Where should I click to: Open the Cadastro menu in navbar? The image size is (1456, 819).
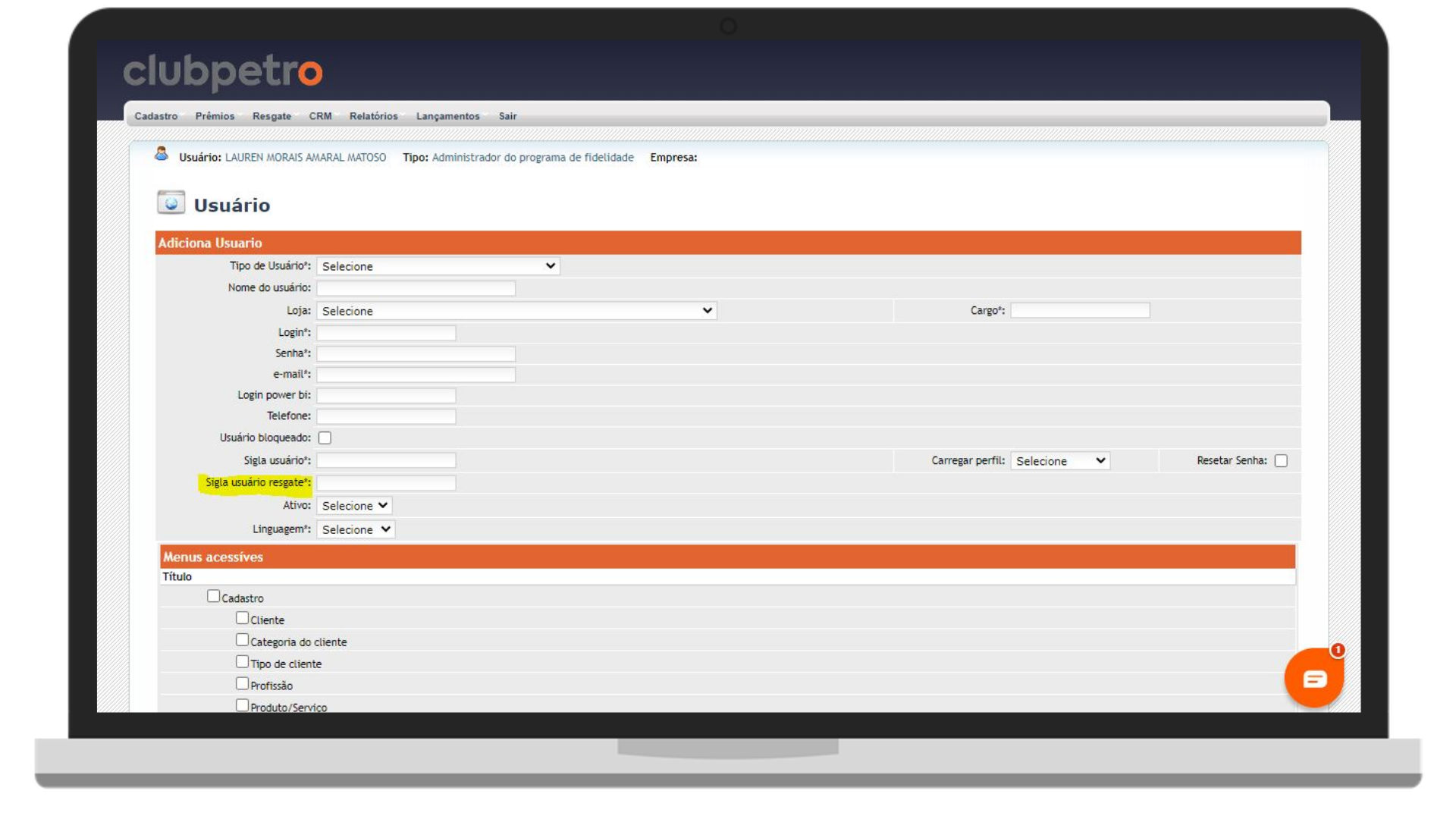pyautogui.click(x=155, y=116)
